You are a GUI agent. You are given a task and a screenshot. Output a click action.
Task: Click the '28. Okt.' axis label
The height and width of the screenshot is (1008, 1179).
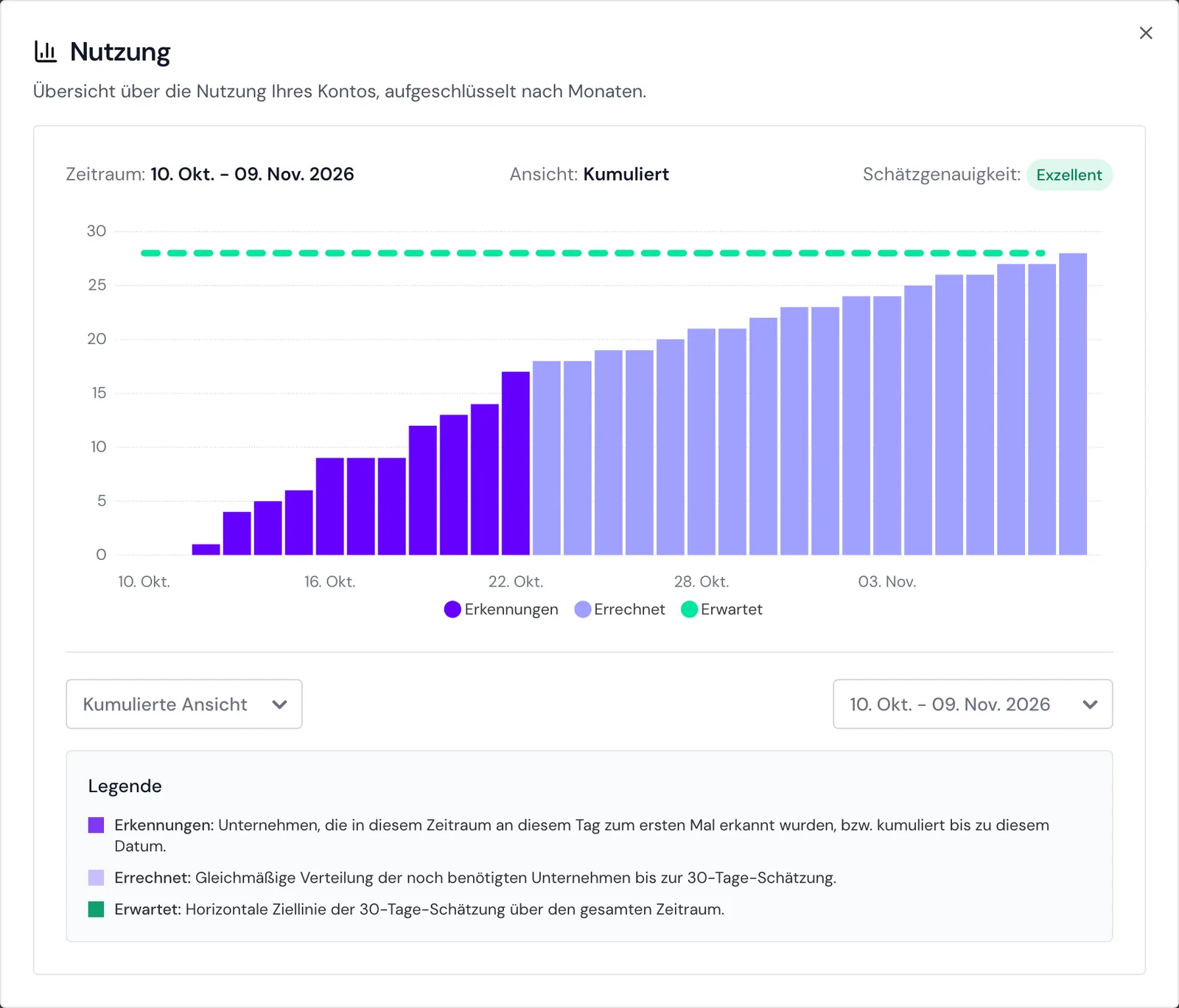(x=702, y=581)
